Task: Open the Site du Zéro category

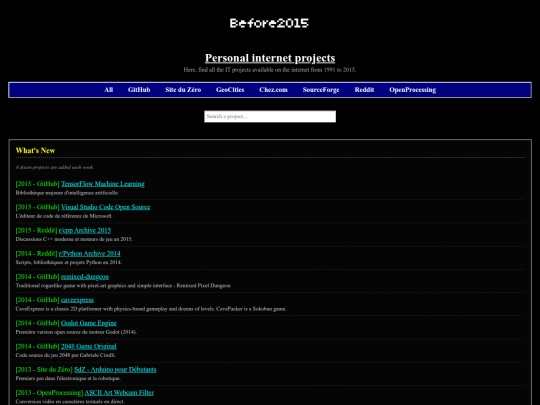Action: coord(183,90)
